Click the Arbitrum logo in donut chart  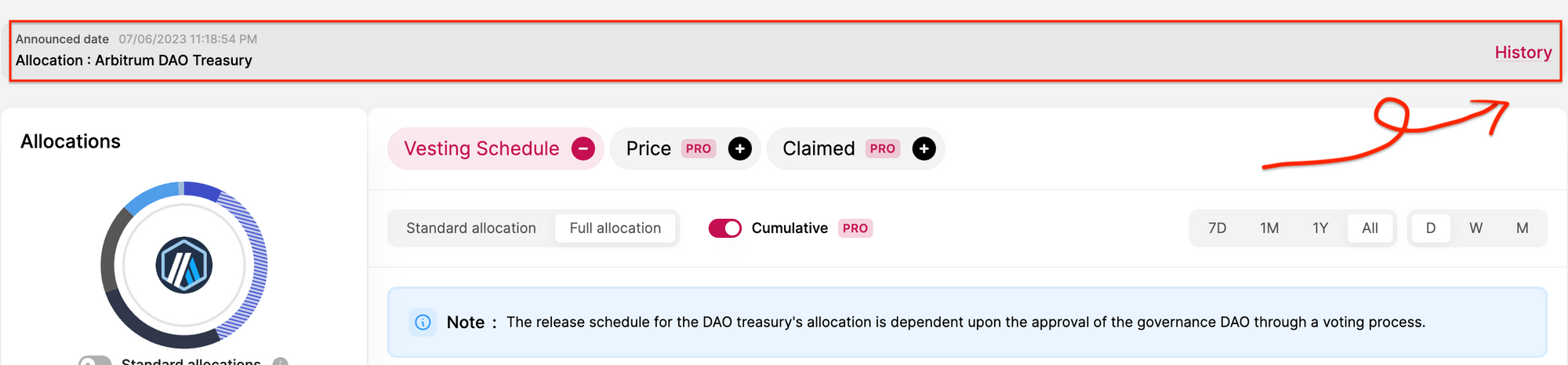pyautogui.click(x=184, y=265)
